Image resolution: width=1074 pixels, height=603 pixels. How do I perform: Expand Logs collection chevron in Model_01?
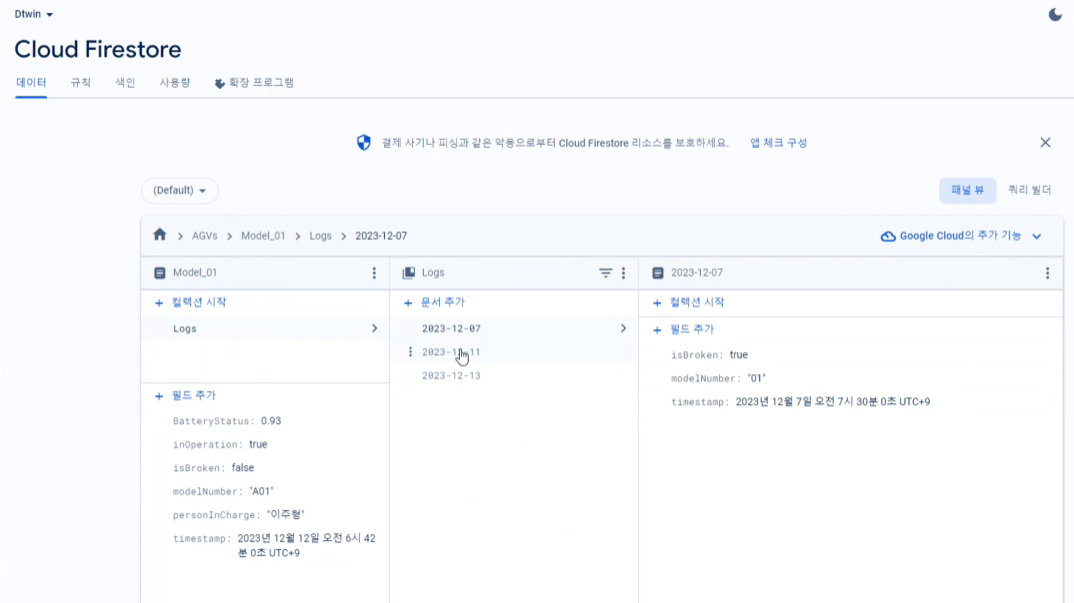click(x=375, y=328)
